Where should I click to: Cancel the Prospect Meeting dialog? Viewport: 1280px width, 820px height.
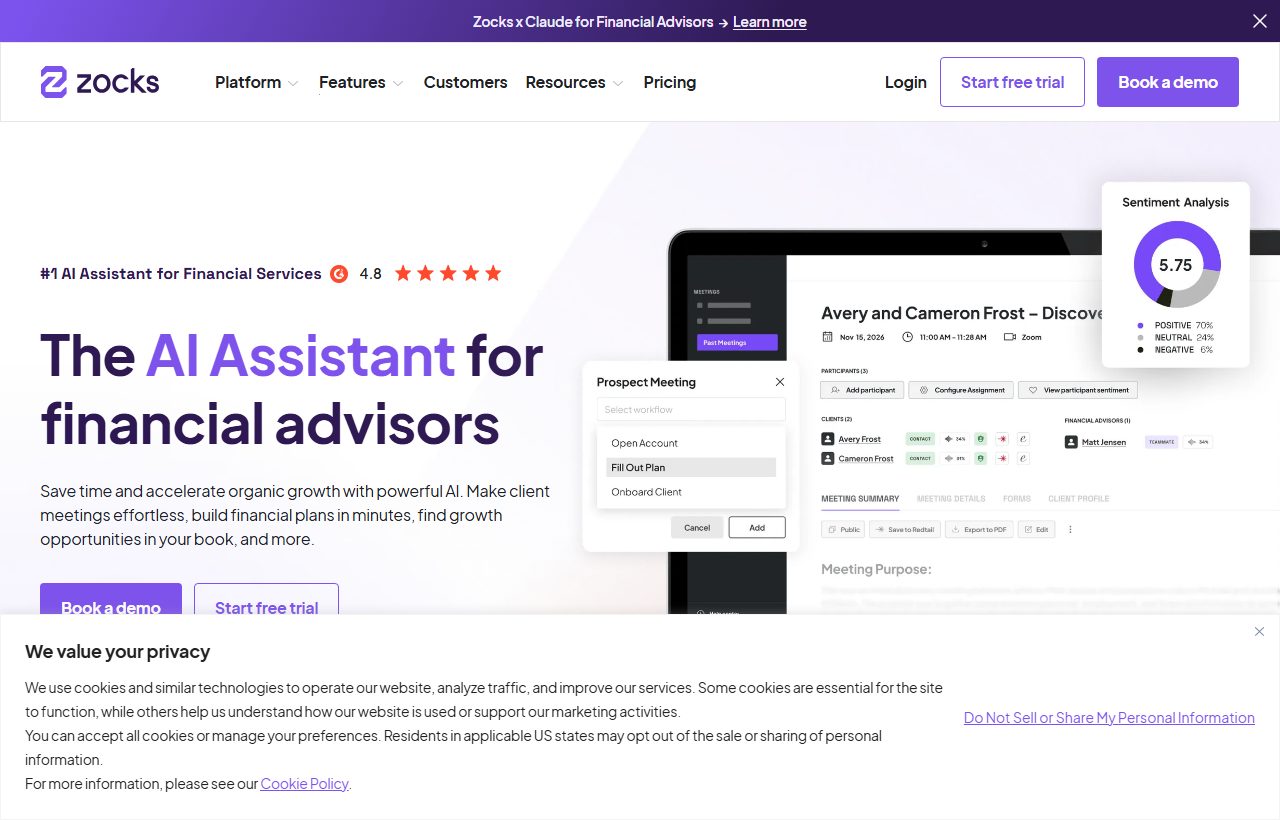(697, 527)
